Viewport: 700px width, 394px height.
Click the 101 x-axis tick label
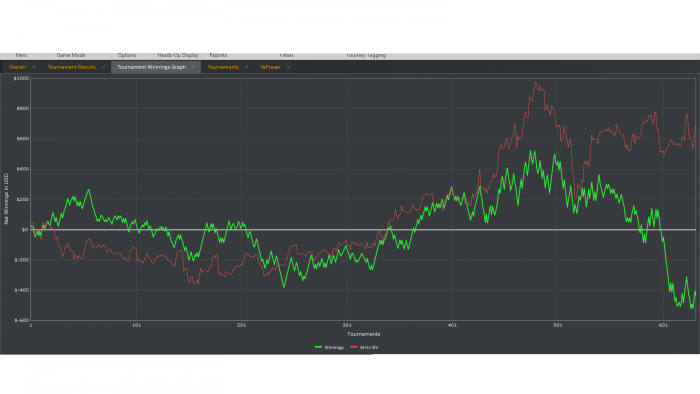[x=136, y=325]
